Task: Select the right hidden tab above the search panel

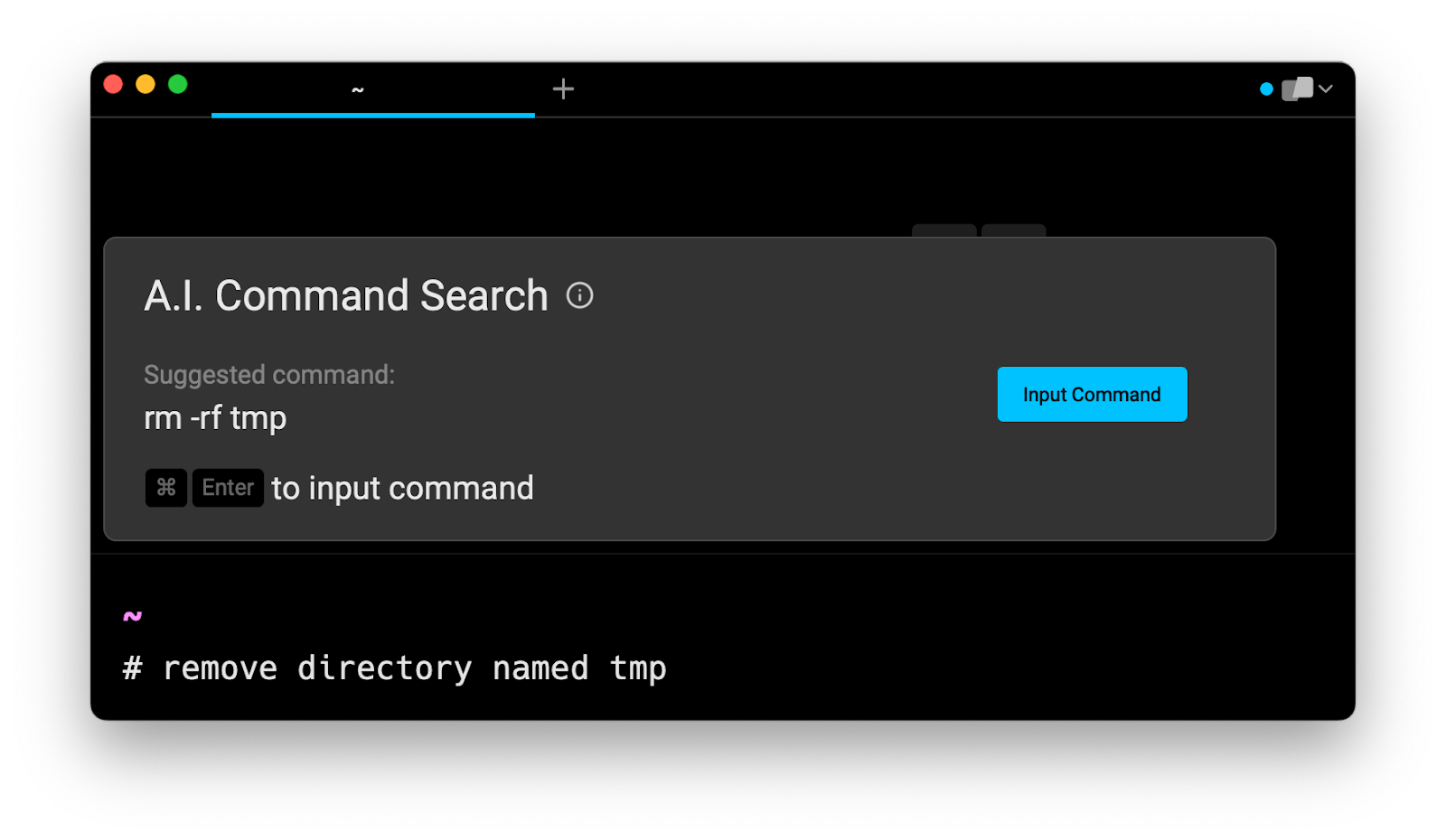Action: pyautogui.click(x=1013, y=230)
